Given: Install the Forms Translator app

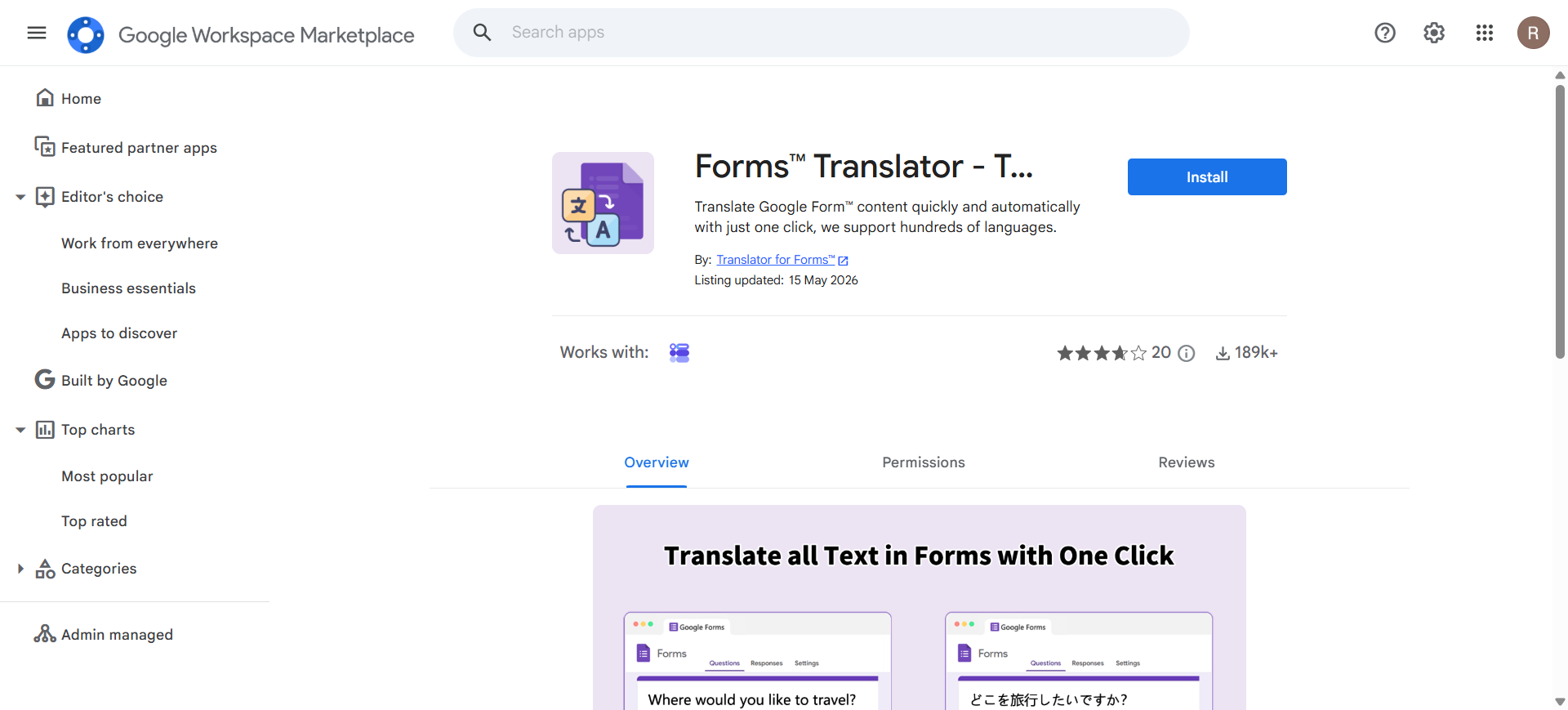Looking at the screenshot, I should 1207,176.
